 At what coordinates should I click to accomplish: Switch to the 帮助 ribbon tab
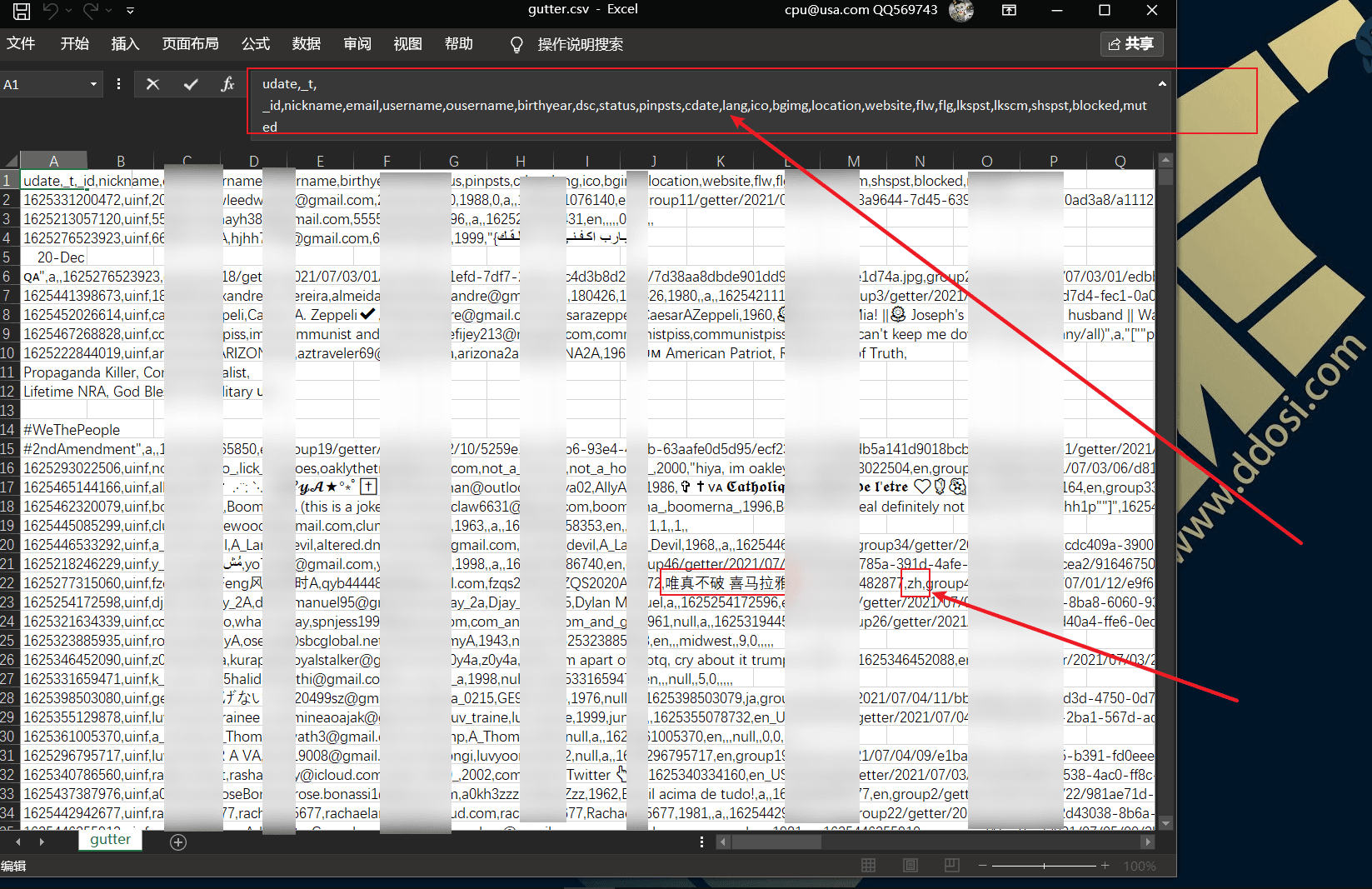(458, 43)
